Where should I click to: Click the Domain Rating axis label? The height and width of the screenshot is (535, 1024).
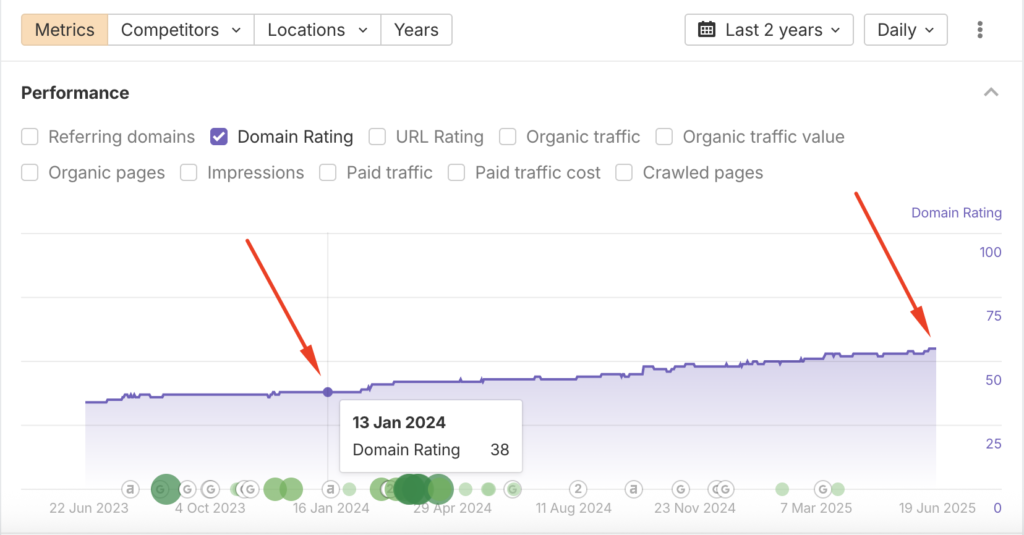[956, 213]
